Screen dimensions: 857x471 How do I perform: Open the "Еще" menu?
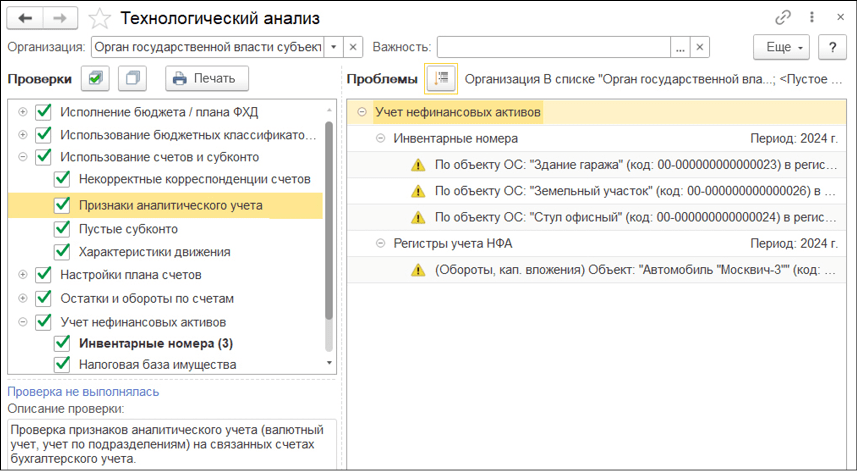(781, 47)
